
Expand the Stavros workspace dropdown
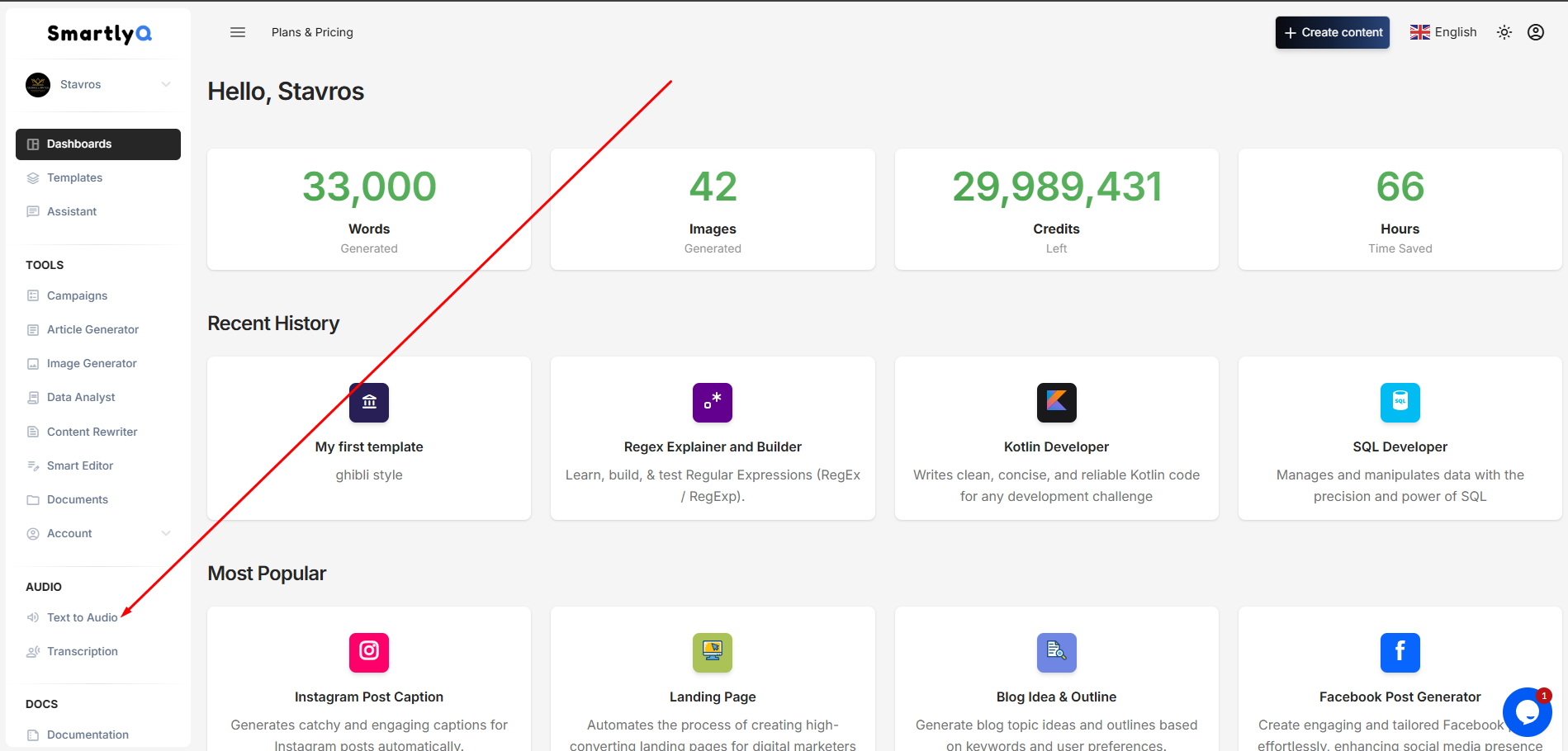[x=166, y=84]
